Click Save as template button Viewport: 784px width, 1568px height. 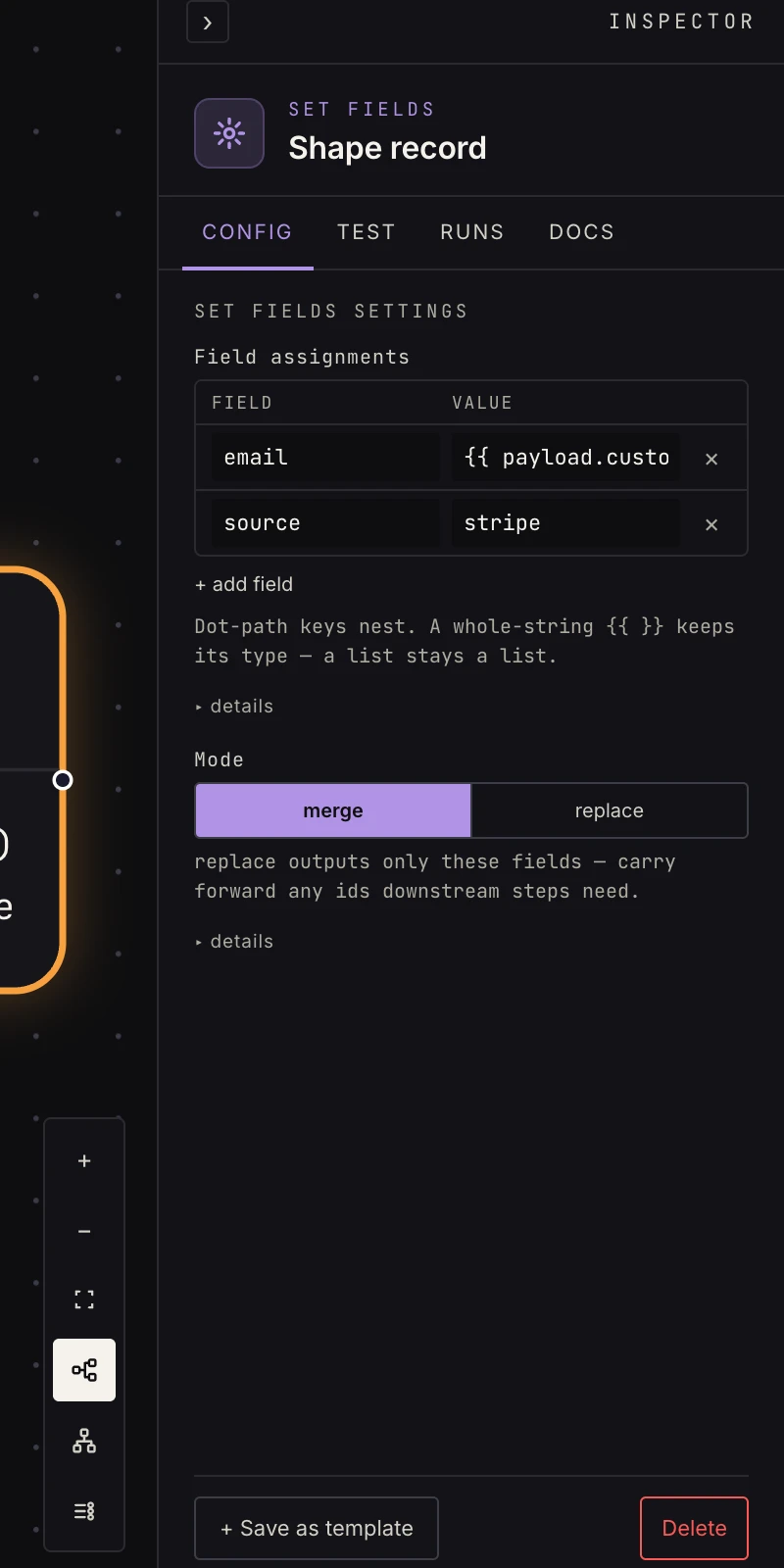(x=317, y=1528)
